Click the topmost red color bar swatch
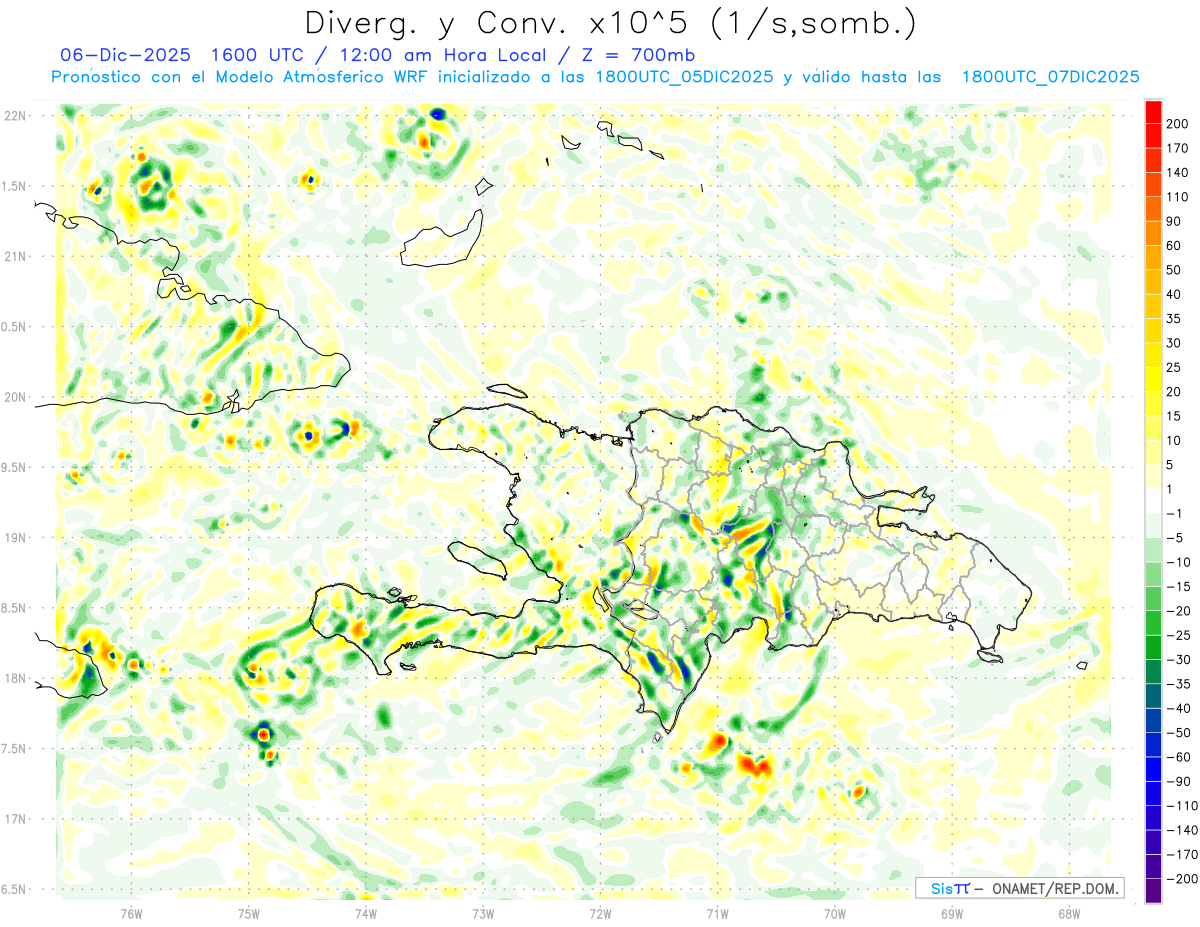Image resolution: width=1200 pixels, height=927 pixels. (x=1154, y=112)
